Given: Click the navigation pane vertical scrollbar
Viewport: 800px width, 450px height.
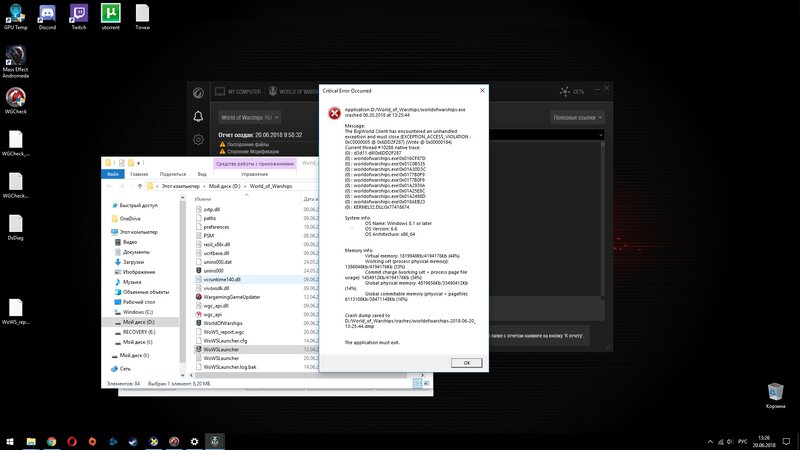Looking at the screenshot, I should pyautogui.click(x=183, y=286).
